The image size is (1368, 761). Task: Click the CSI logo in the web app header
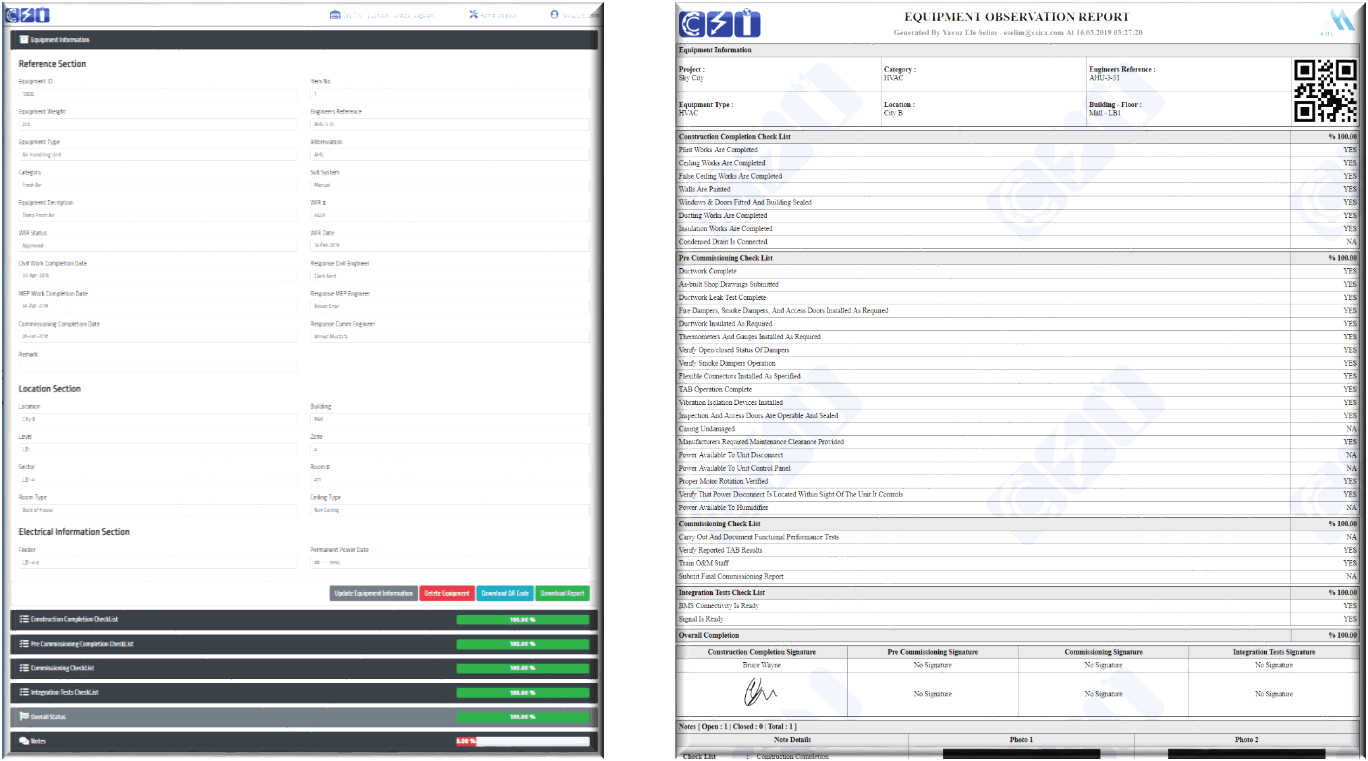coord(28,16)
